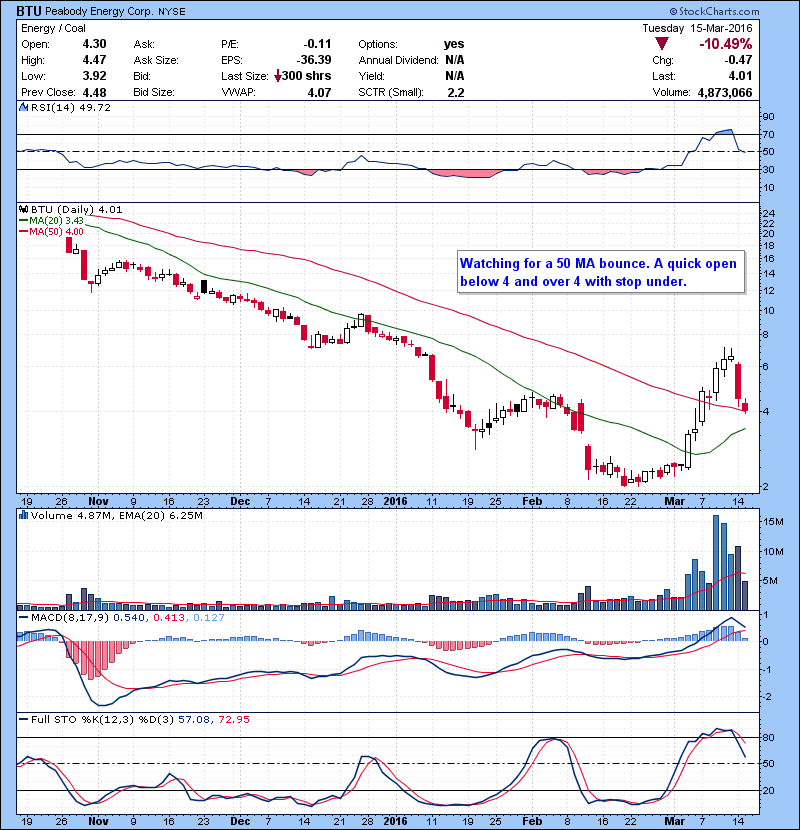Click the RSI(14) 49.72 label
The height and width of the screenshot is (830, 800).
tap(71, 107)
